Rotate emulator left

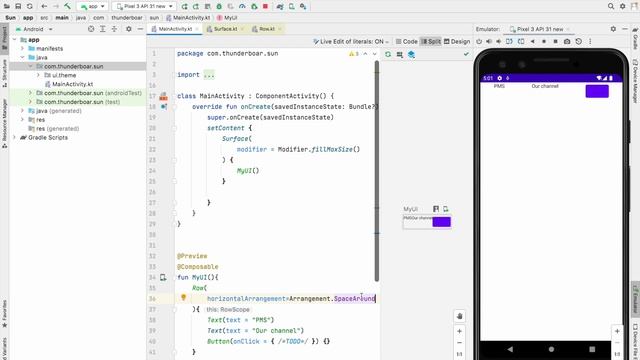tap(509, 42)
